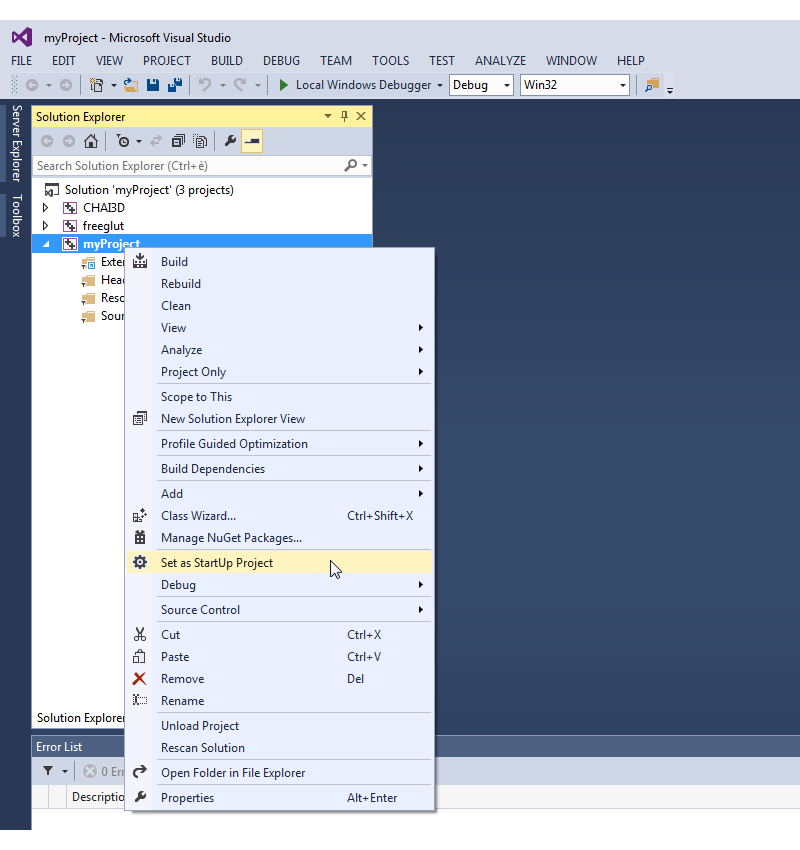The height and width of the screenshot is (850, 800).
Task: Choose Scope to This entry
Action: [x=279, y=396]
